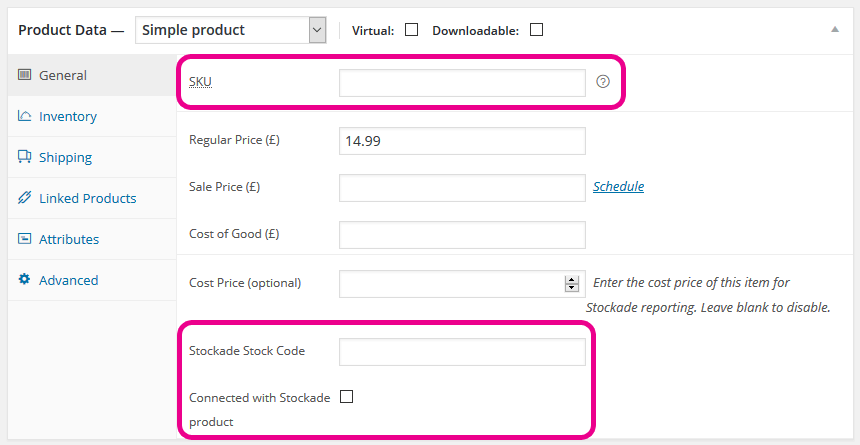The width and height of the screenshot is (860, 445).
Task: Click the Regular Price field showing 14.99
Action: tap(462, 141)
